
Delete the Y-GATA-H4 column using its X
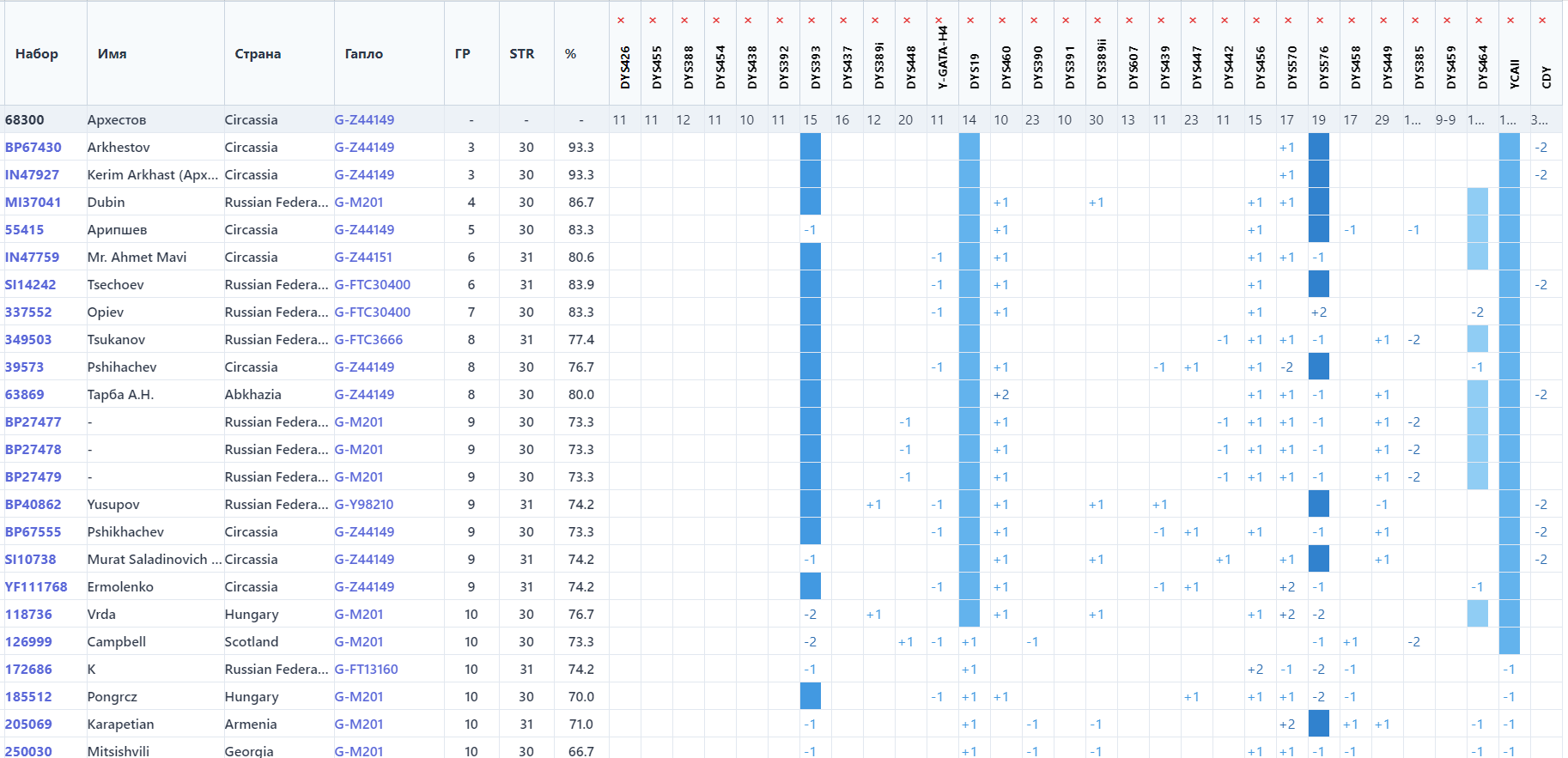point(939,21)
